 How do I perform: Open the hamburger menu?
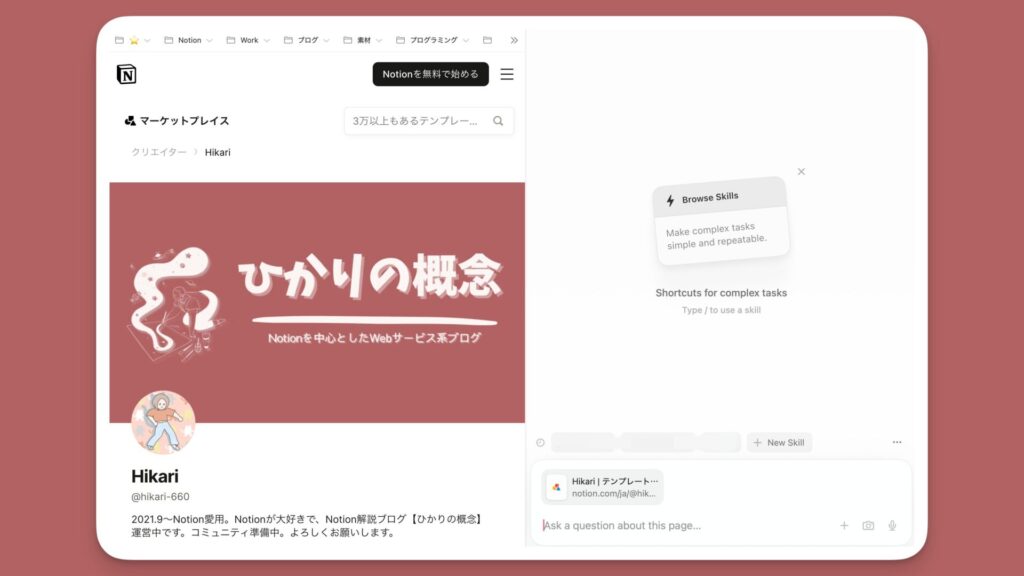(x=507, y=74)
